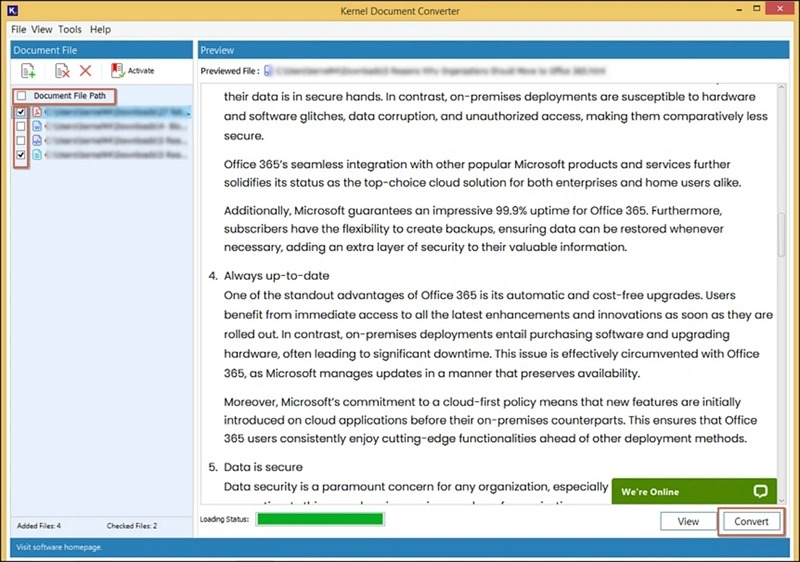Image resolution: width=800 pixels, height=562 pixels.
Task: Click the PDF file icon in first row
Action: pos(36,114)
